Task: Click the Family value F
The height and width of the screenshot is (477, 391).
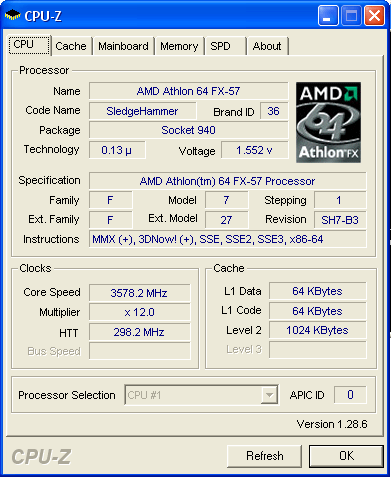Action: (x=110, y=200)
